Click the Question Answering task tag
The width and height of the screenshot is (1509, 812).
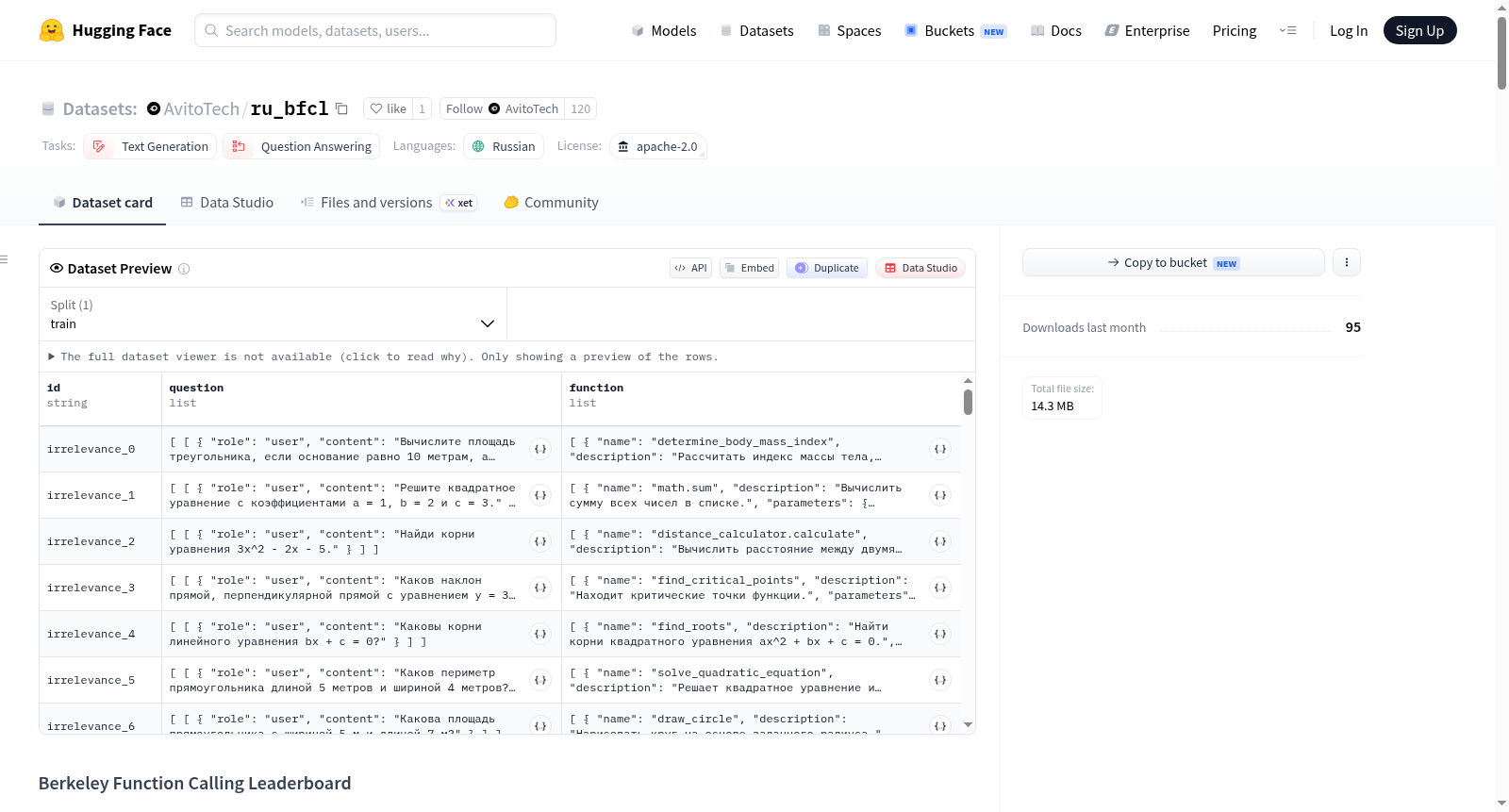coord(302,146)
